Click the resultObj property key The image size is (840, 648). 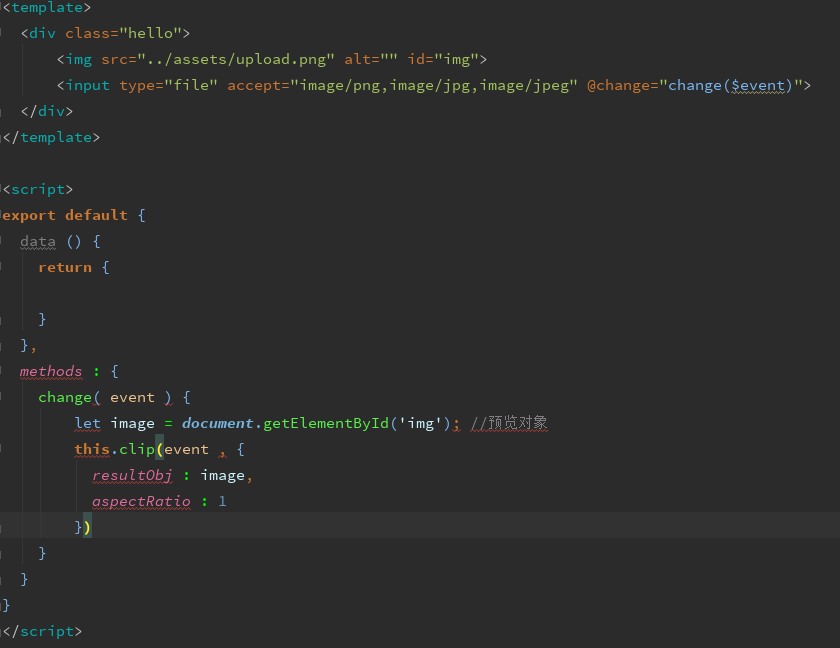132,476
